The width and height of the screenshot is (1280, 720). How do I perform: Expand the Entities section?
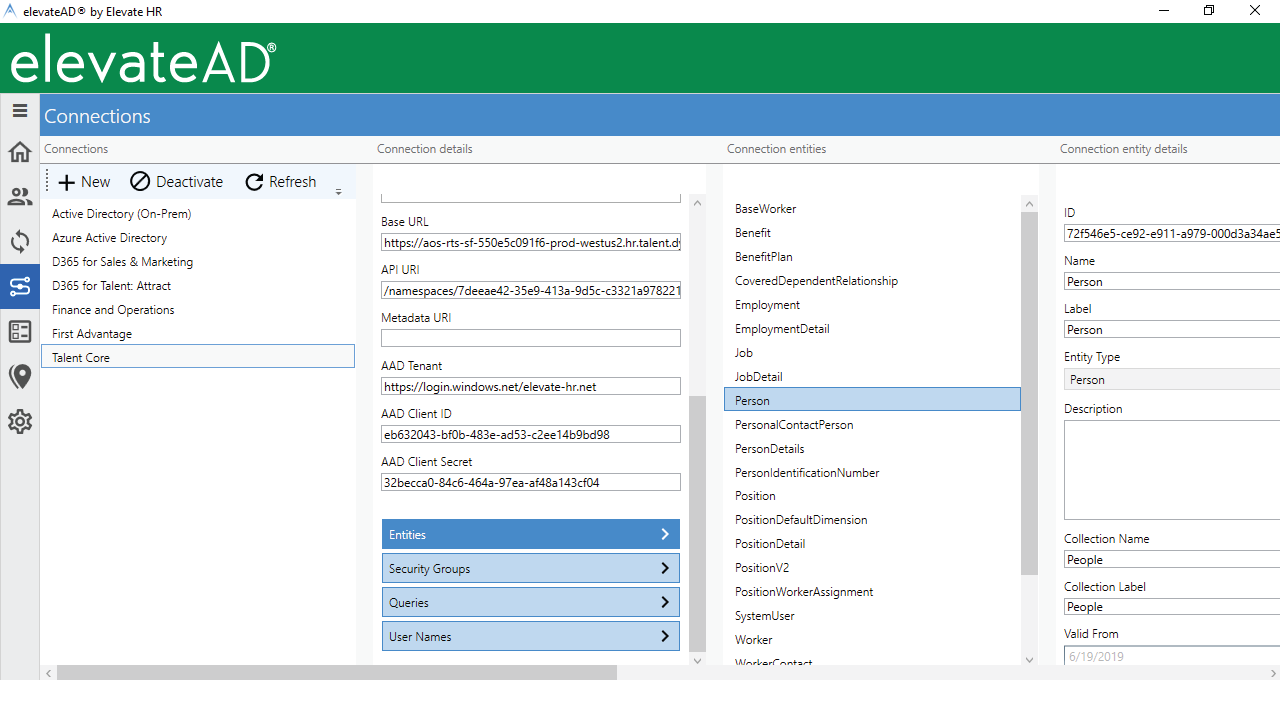coord(531,534)
